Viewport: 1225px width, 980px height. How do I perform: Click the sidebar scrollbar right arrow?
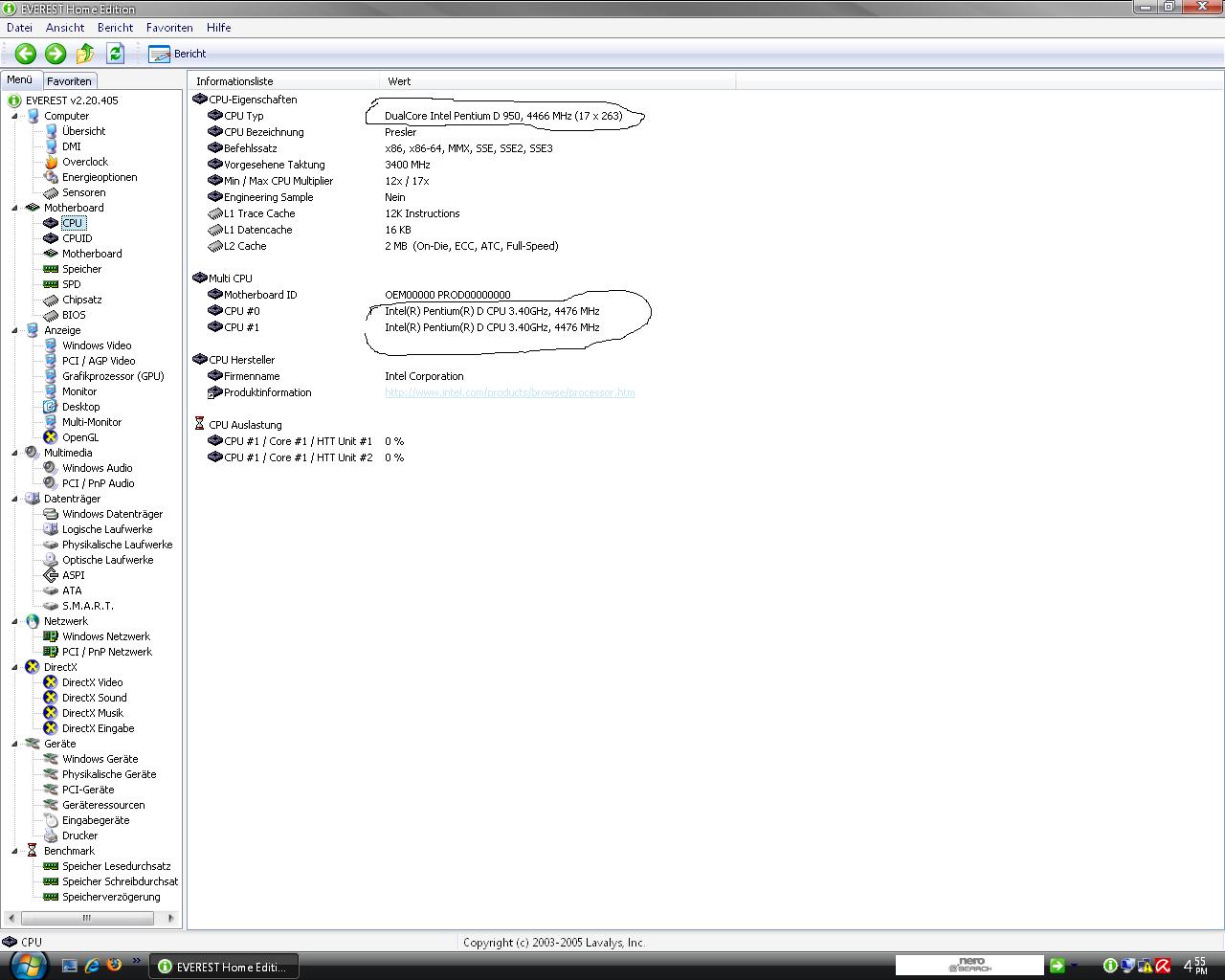click(x=171, y=918)
